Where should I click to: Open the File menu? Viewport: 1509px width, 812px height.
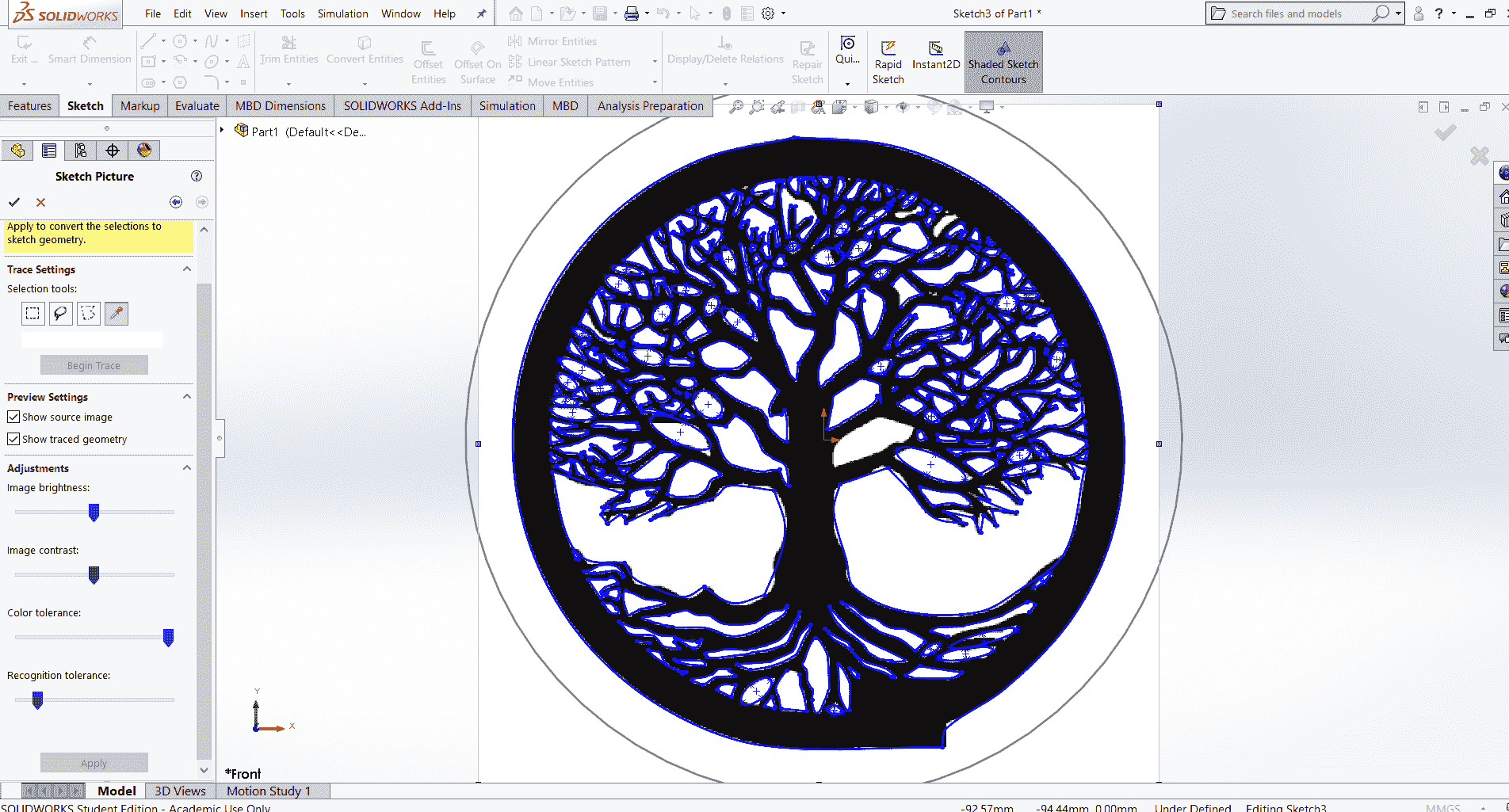153,13
